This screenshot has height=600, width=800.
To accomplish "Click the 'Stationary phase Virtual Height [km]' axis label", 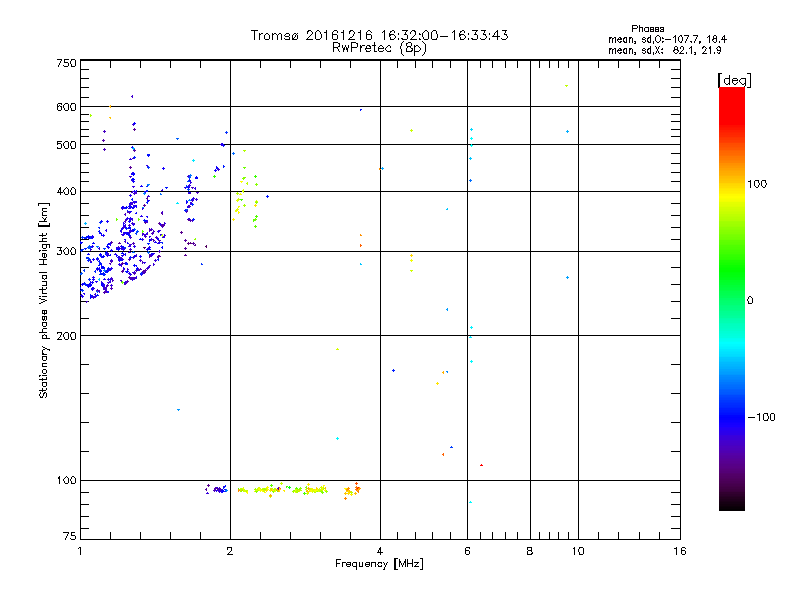I will 44,300.
